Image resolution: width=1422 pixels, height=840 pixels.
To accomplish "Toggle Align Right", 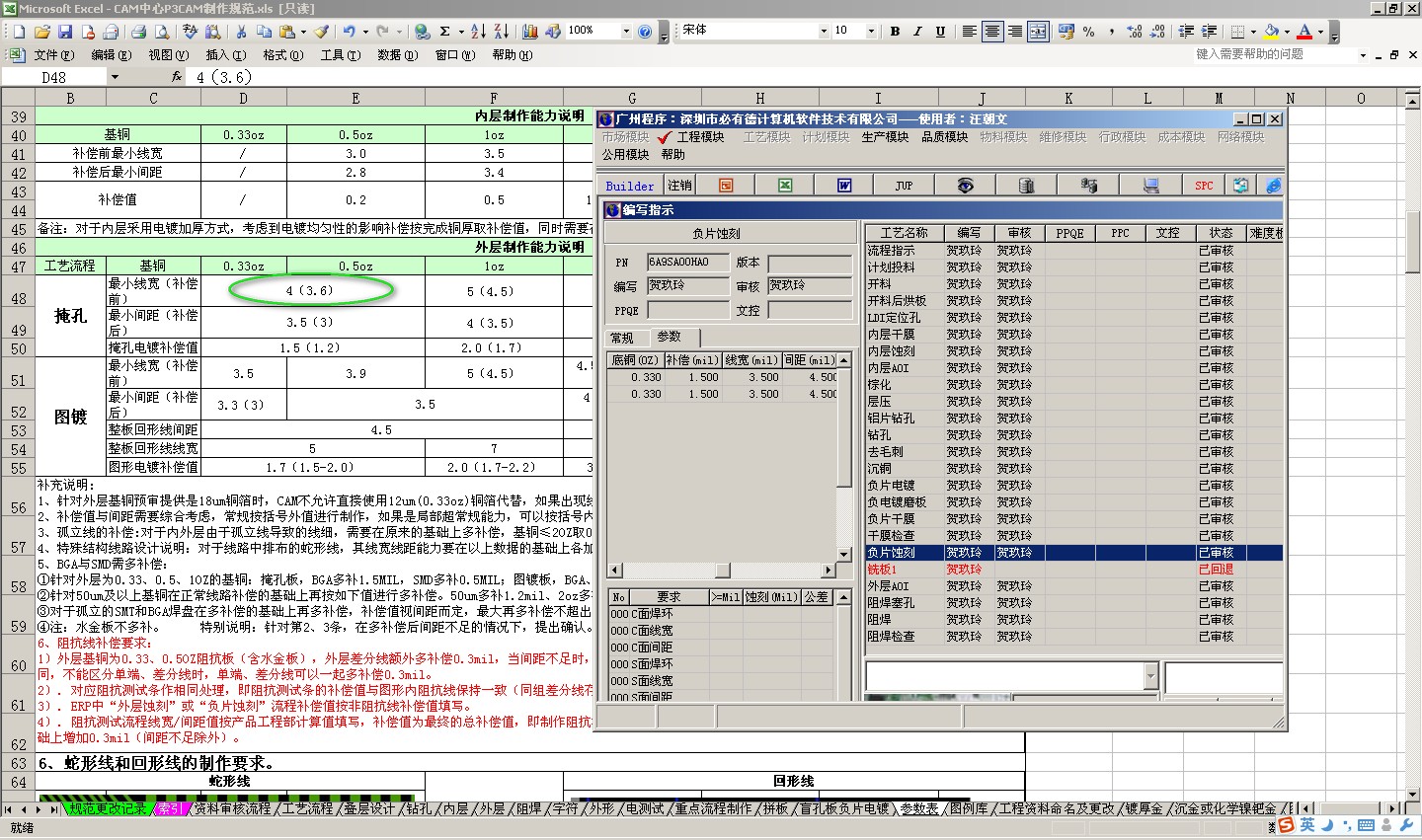I will coord(1015,32).
